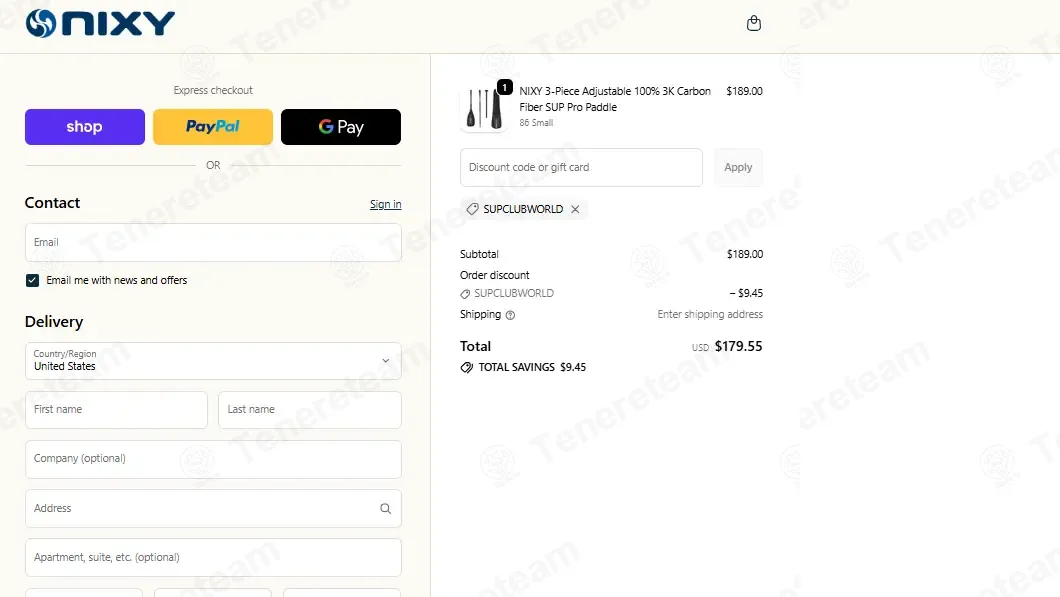This screenshot has width=1060, height=597.
Task: Remove the SUPCLUBWORLD discount code
Action: click(575, 210)
